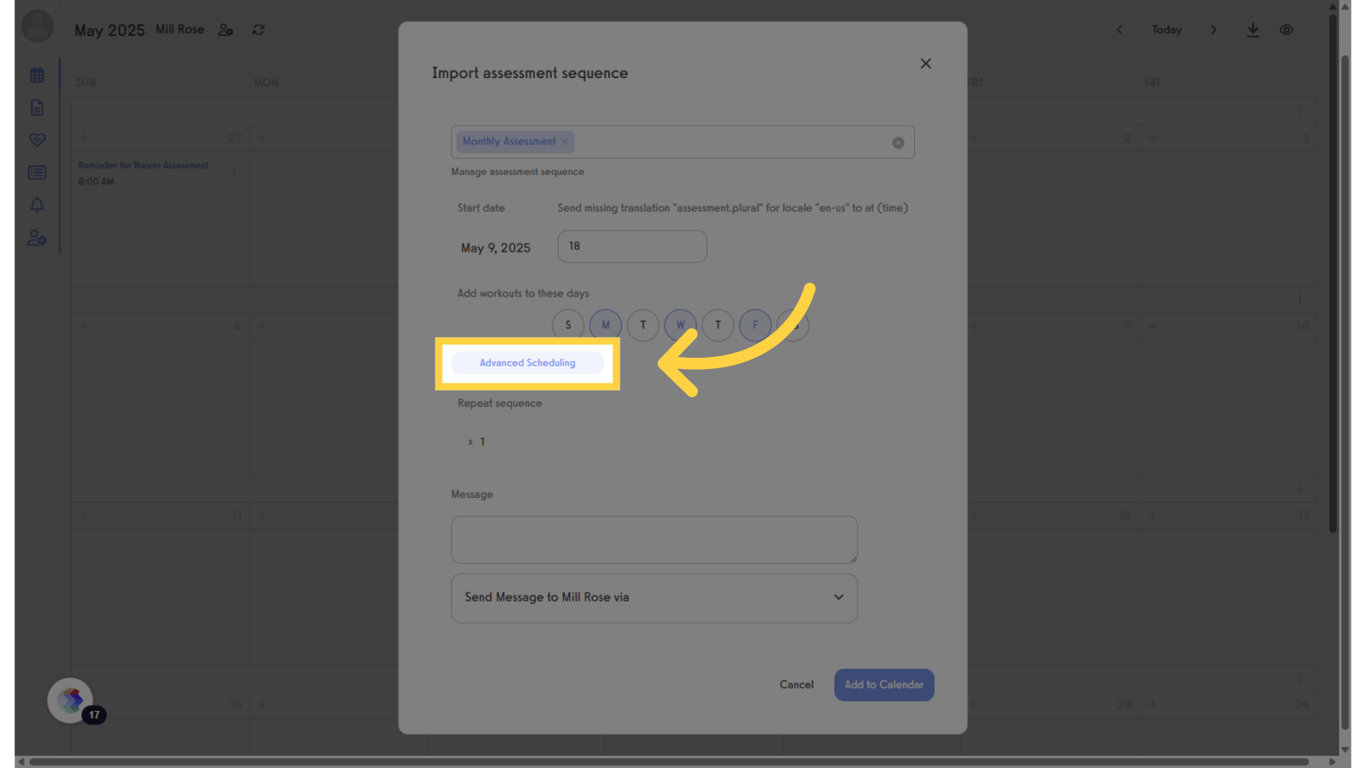Viewport: 1366px width, 768px height.
Task: Open the Notifications bell in the sidebar
Action: click(x=37, y=205)
